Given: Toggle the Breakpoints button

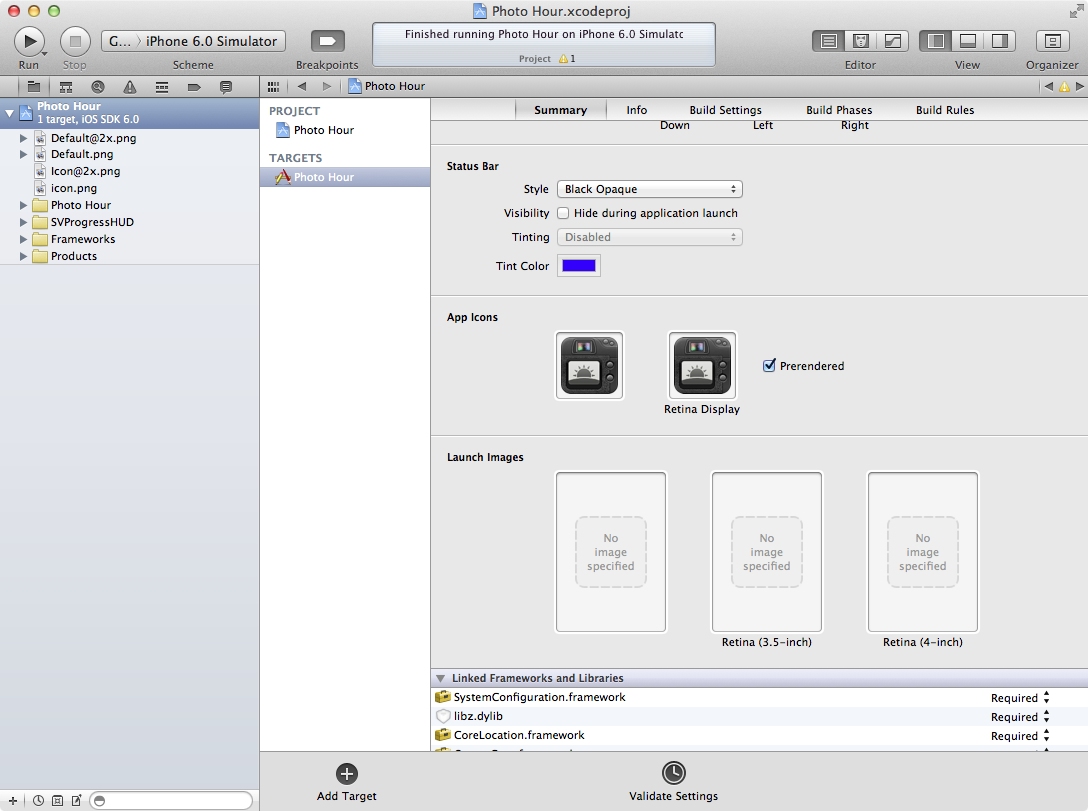Looking at the screenshot, I should [x=327, y=41].
